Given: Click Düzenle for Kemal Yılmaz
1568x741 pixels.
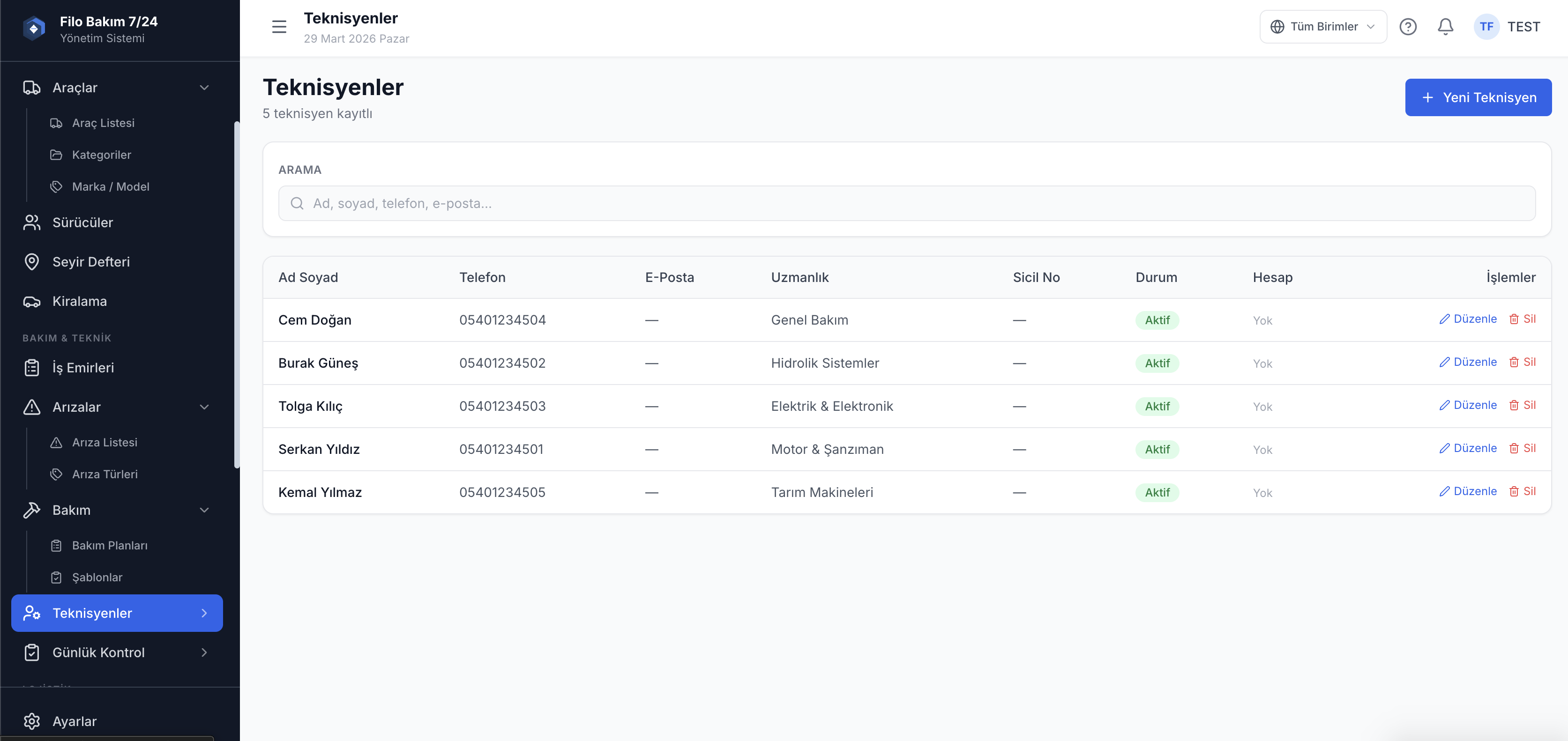Looking at the screenshot, I should (1468, 491).
